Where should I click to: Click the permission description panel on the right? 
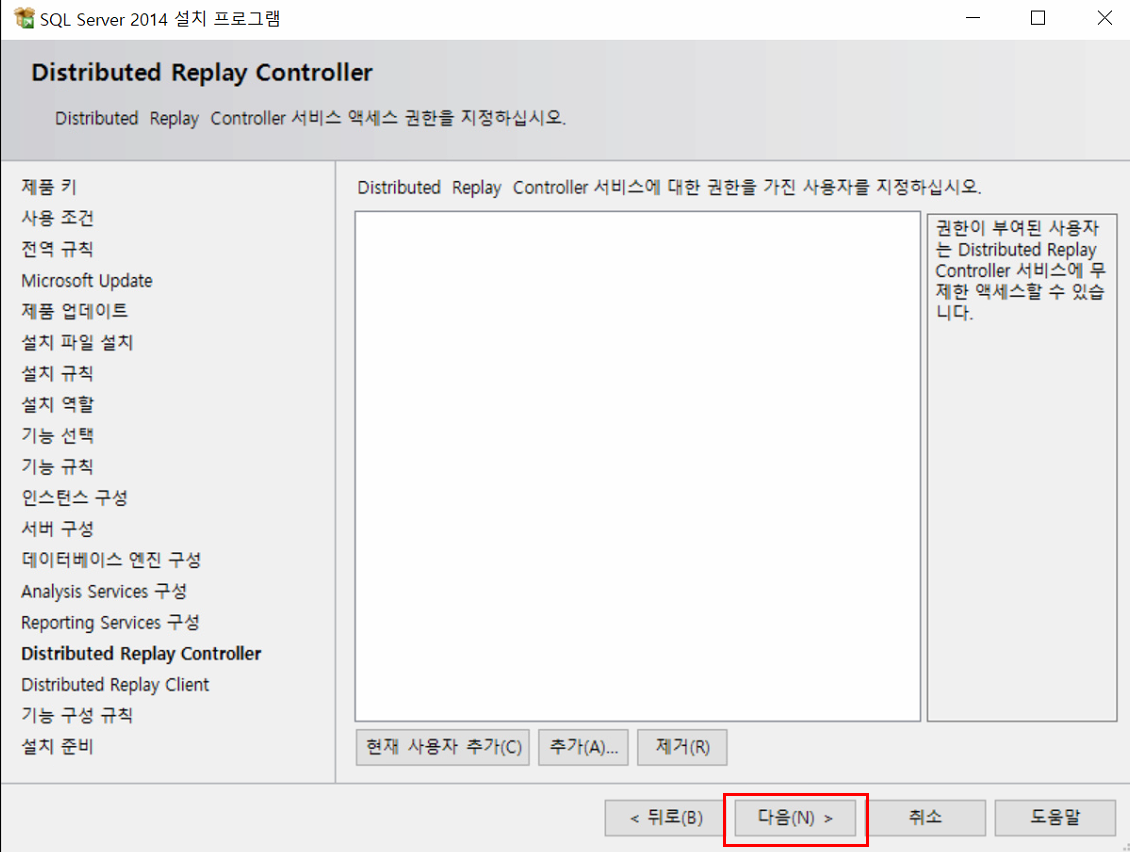pos(1022,467)
